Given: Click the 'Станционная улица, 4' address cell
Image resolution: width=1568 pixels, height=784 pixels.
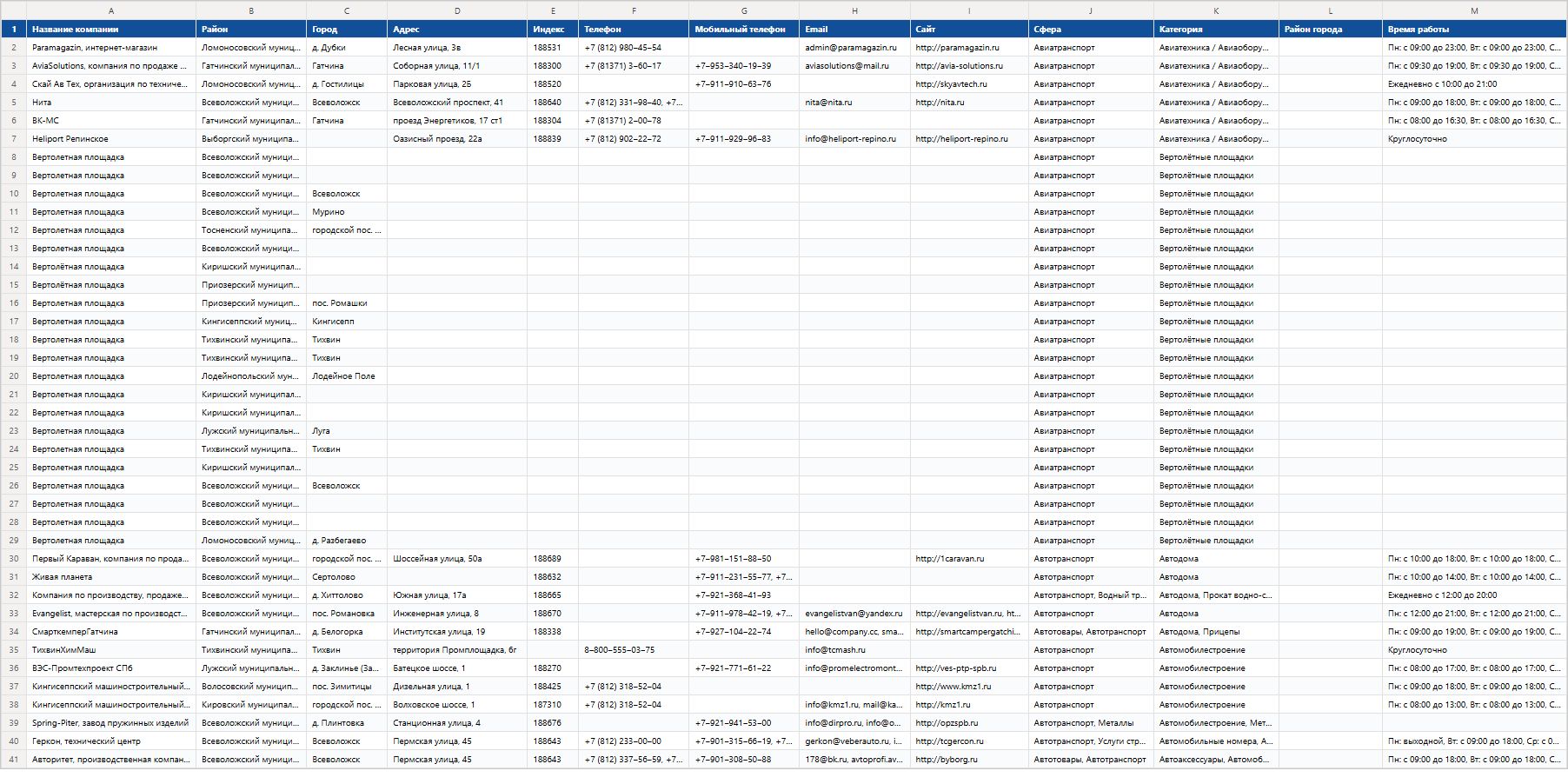Looking at the screenshot, I should click(457, 723).
